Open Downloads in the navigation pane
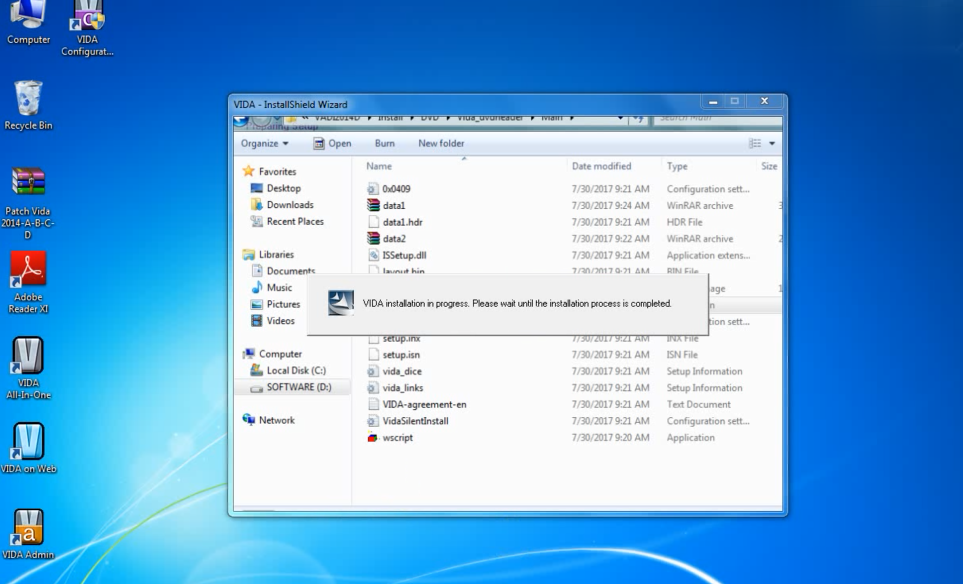The height and width of the screenshot is (584, 963). (x=283, y=204)
